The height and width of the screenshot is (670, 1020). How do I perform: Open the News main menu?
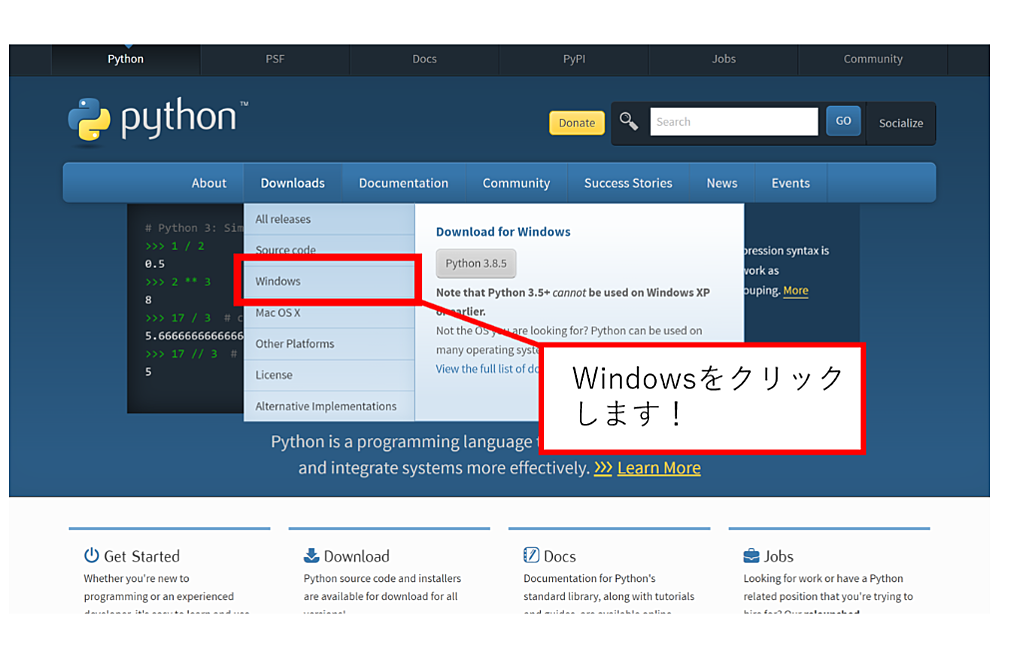pyautogui.click(x=722, y=183)
